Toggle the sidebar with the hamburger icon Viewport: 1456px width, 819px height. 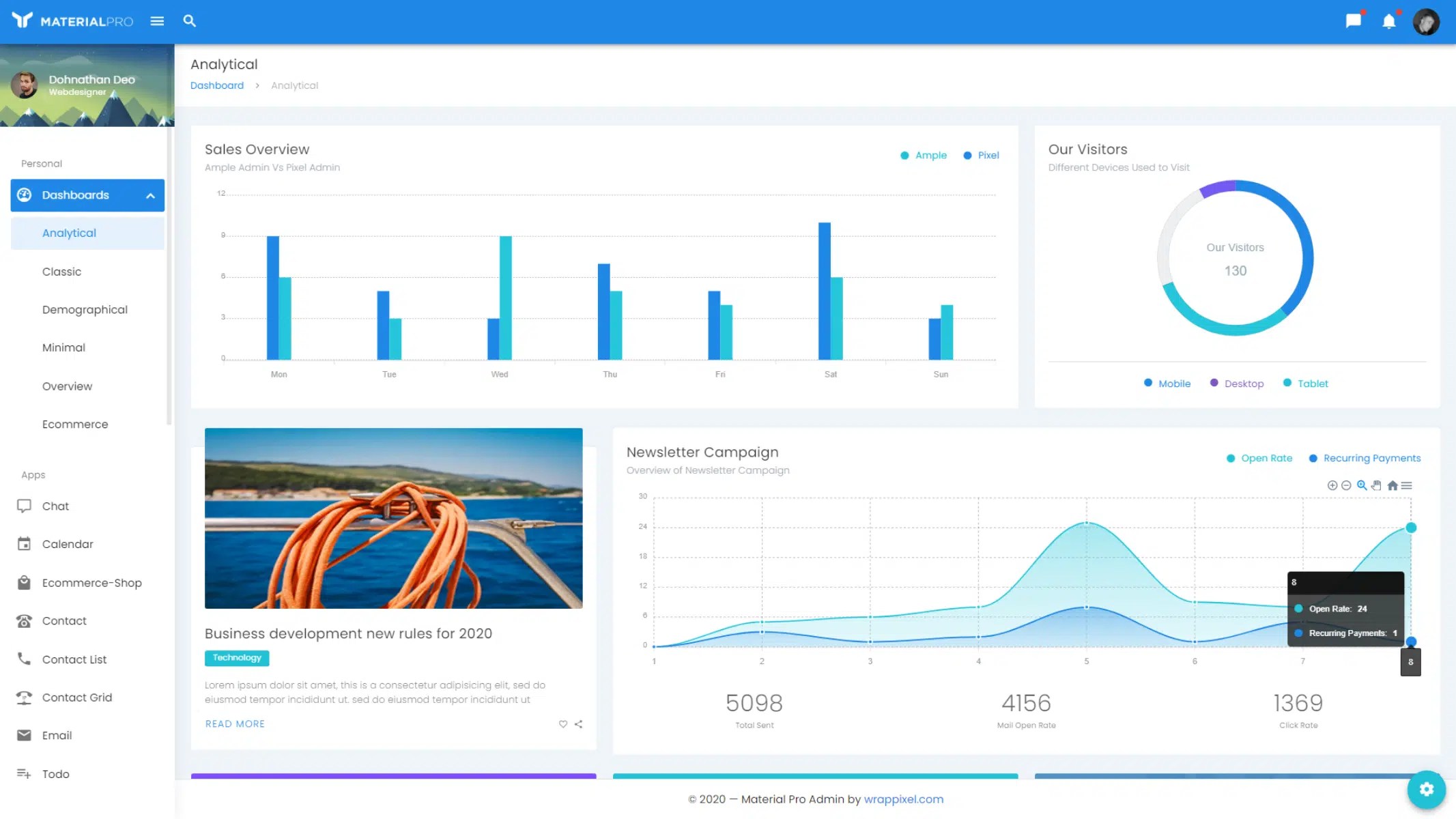(157, 21)
